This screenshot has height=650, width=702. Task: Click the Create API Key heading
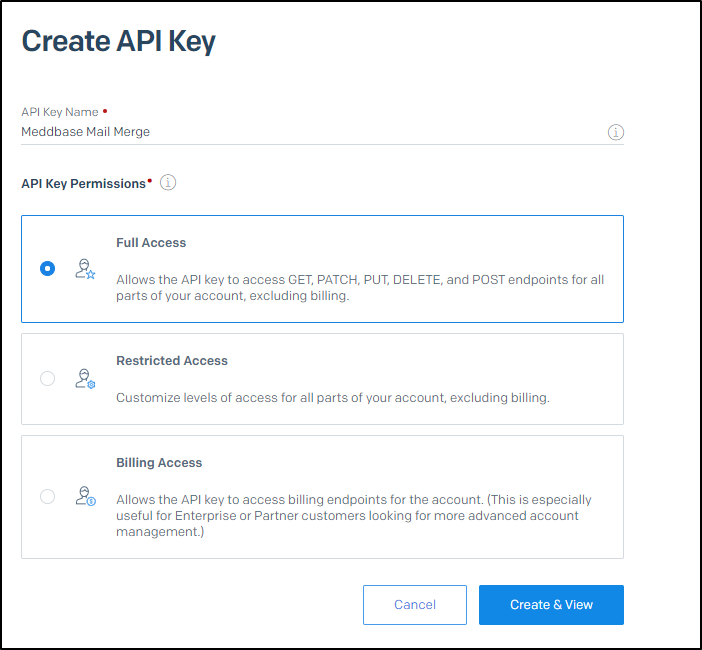tap(118, 41)
